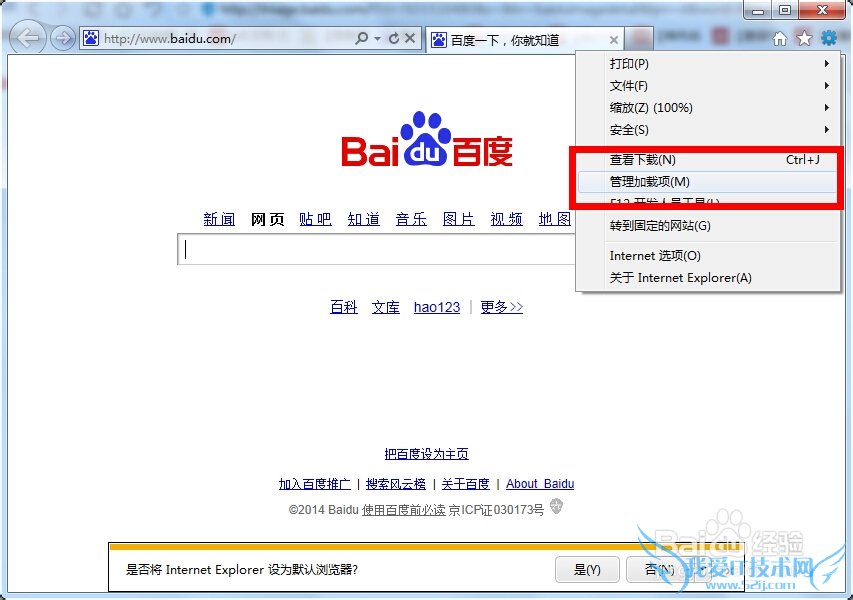Open the 新闻 link

pos(219,219)
